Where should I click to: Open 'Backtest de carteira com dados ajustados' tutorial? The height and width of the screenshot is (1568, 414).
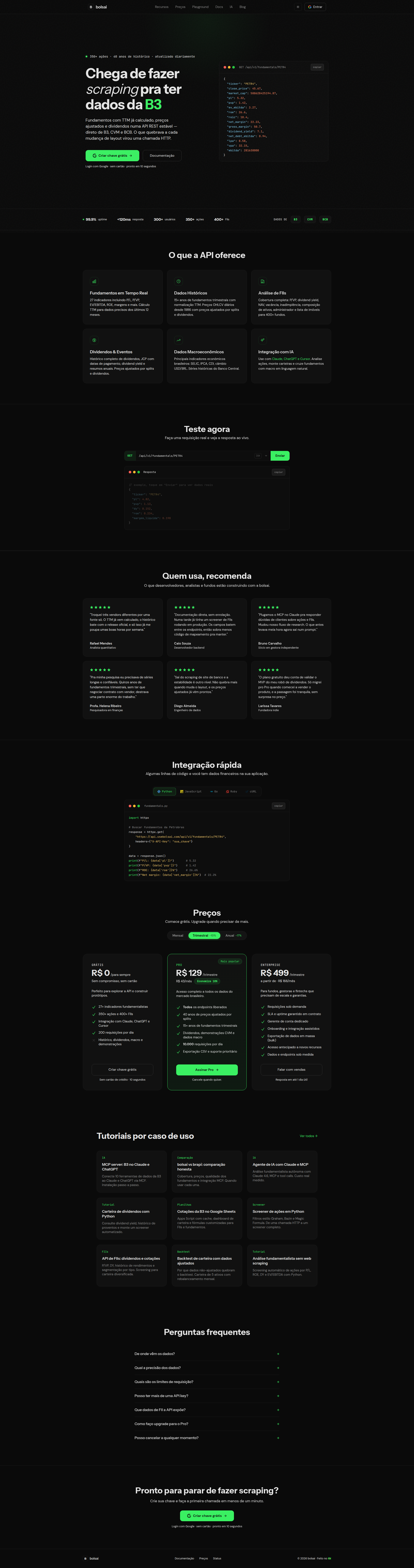207,1266
